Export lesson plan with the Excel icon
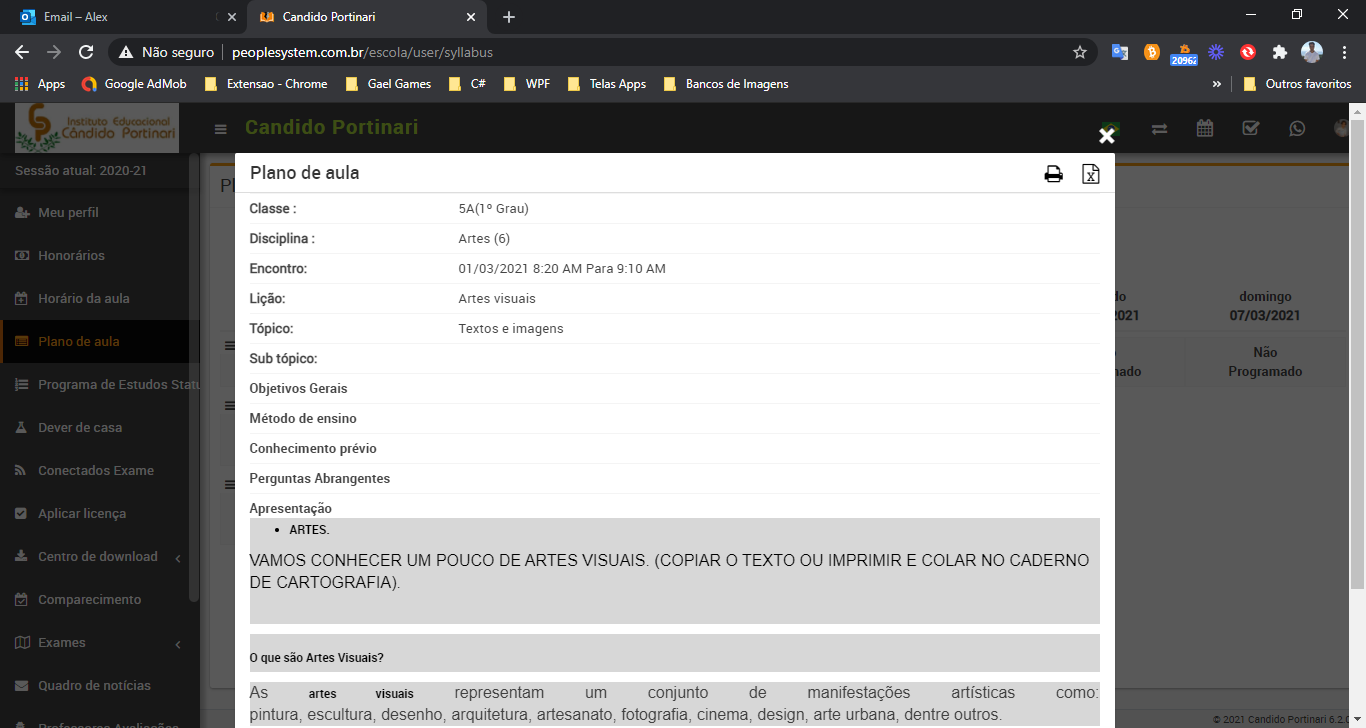1366x728 pixels. click(1090, 174)
